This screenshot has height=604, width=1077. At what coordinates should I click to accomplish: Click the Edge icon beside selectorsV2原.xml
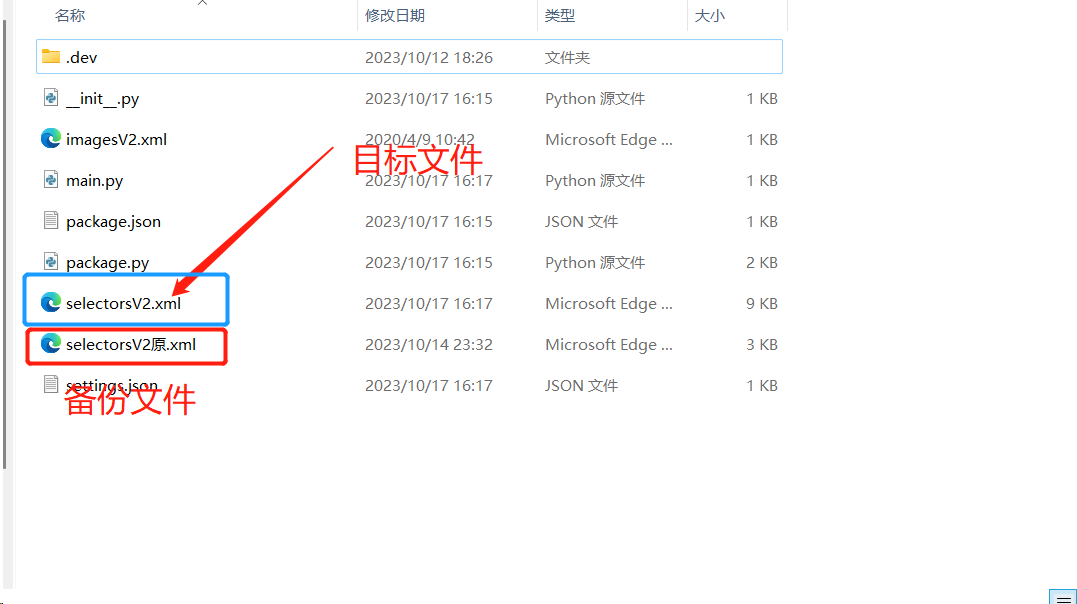(51, 344)
